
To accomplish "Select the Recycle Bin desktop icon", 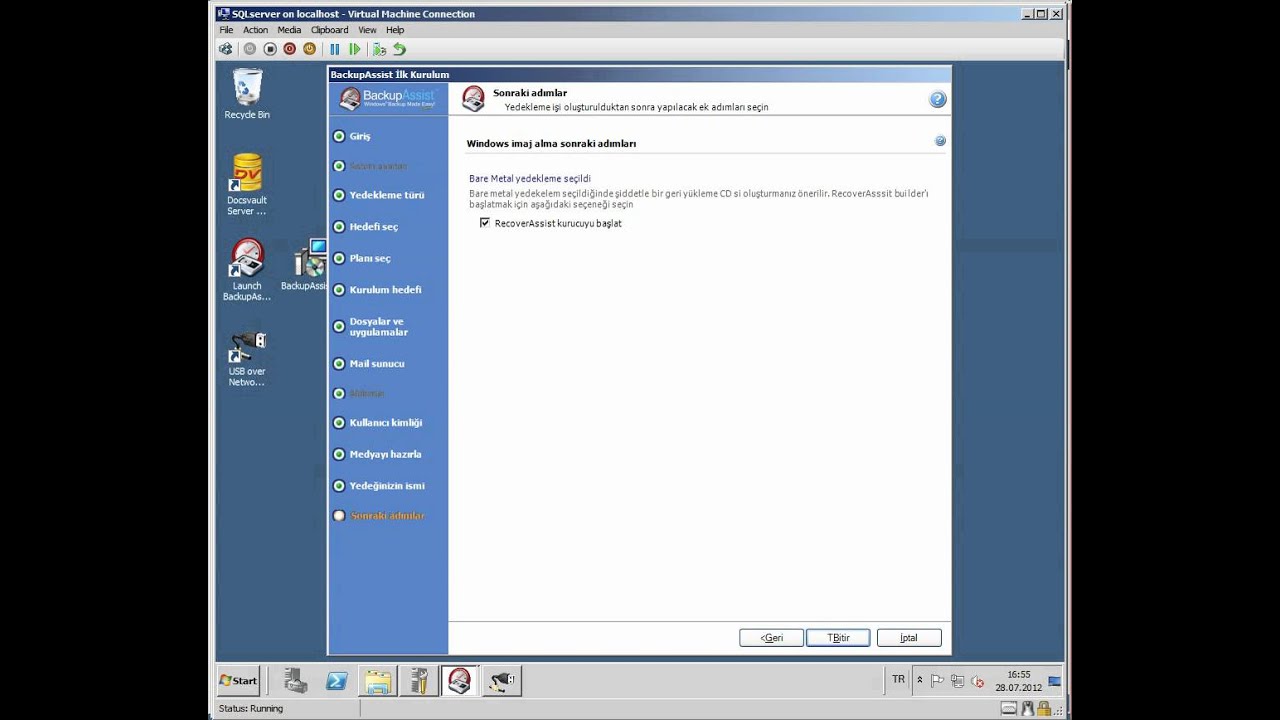I will pos(247,94).
